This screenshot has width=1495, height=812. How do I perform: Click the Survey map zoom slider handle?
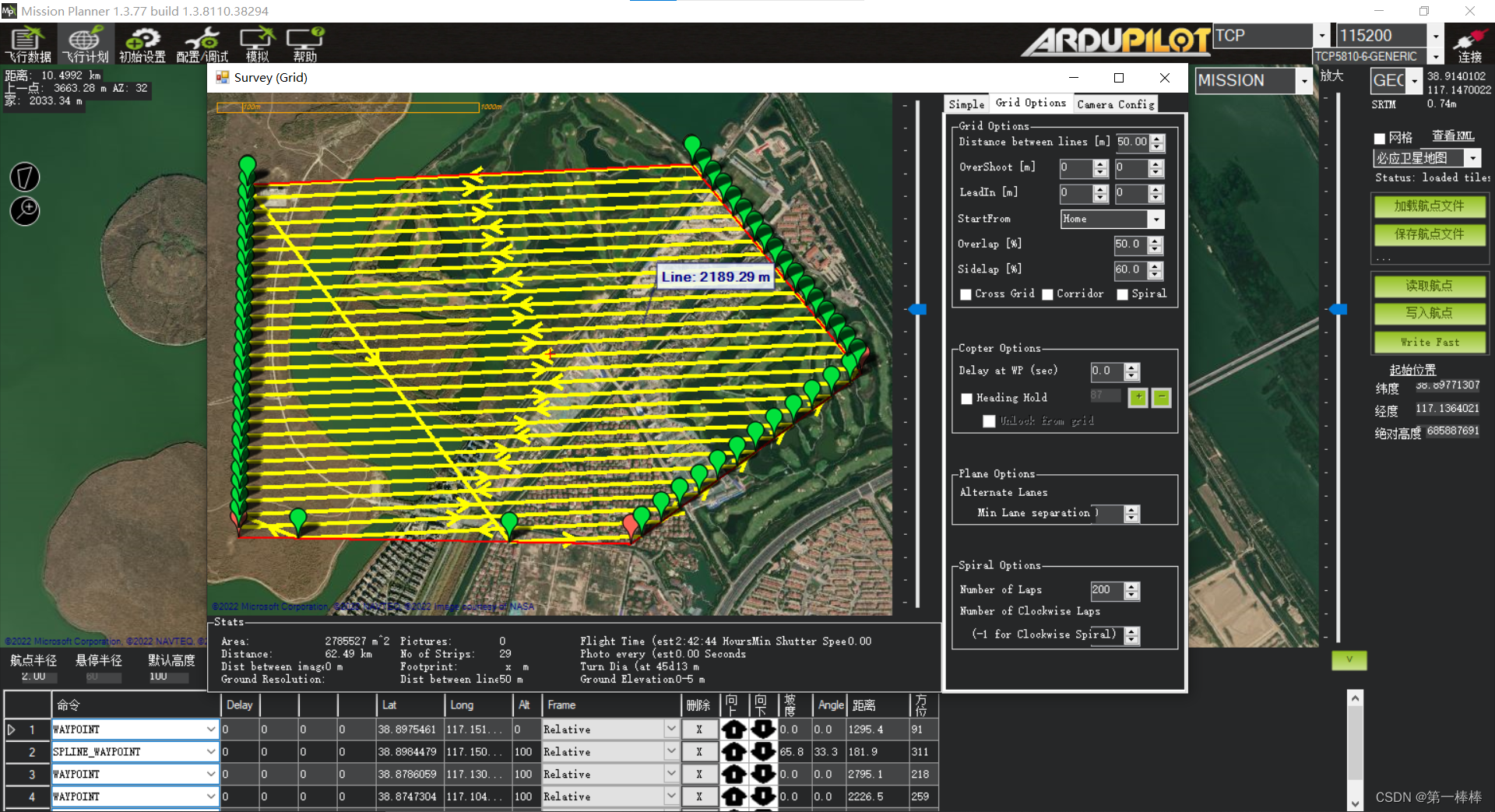pyautogui.click(x=918, y=309)
